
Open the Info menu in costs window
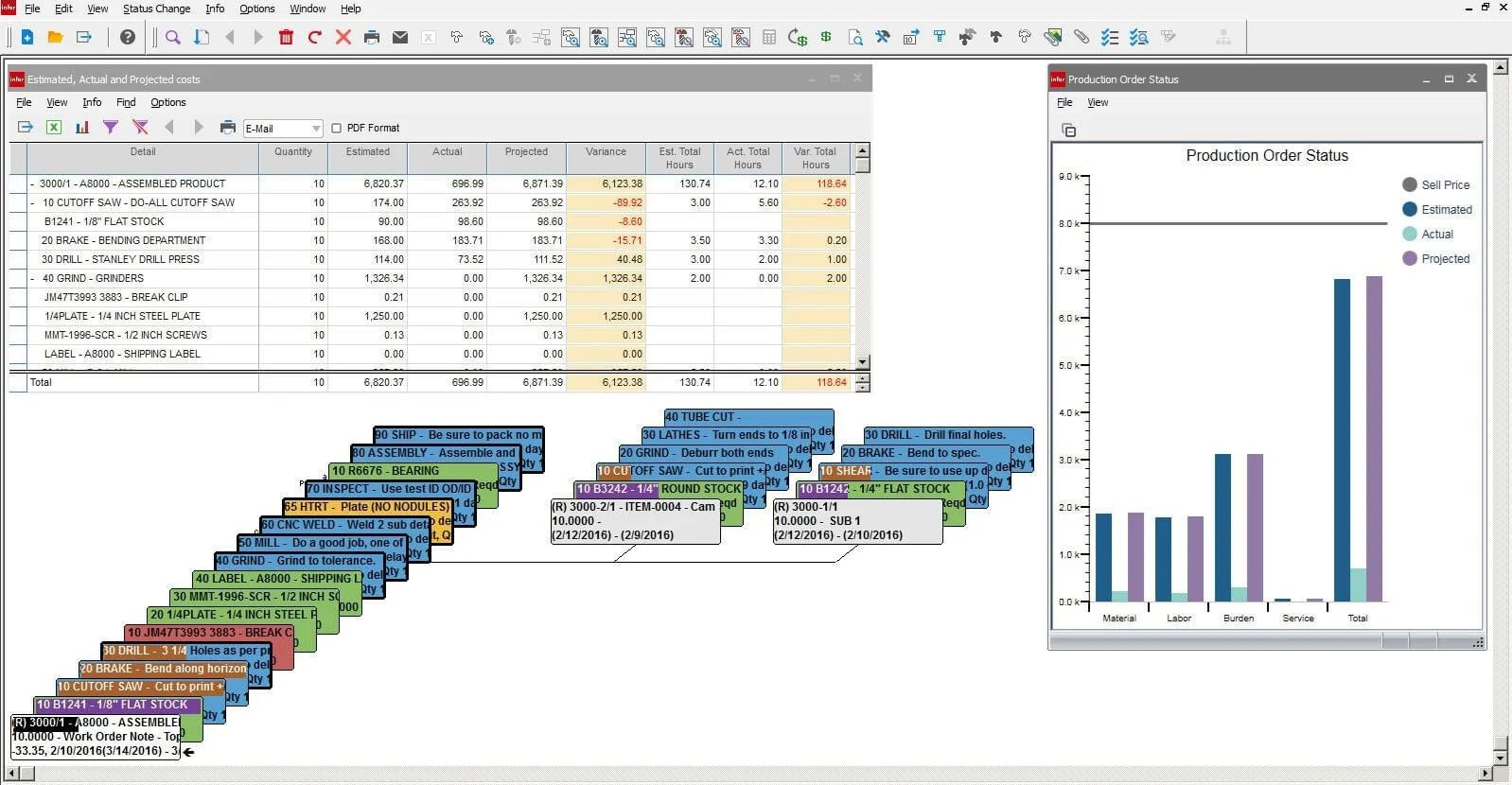92,102
